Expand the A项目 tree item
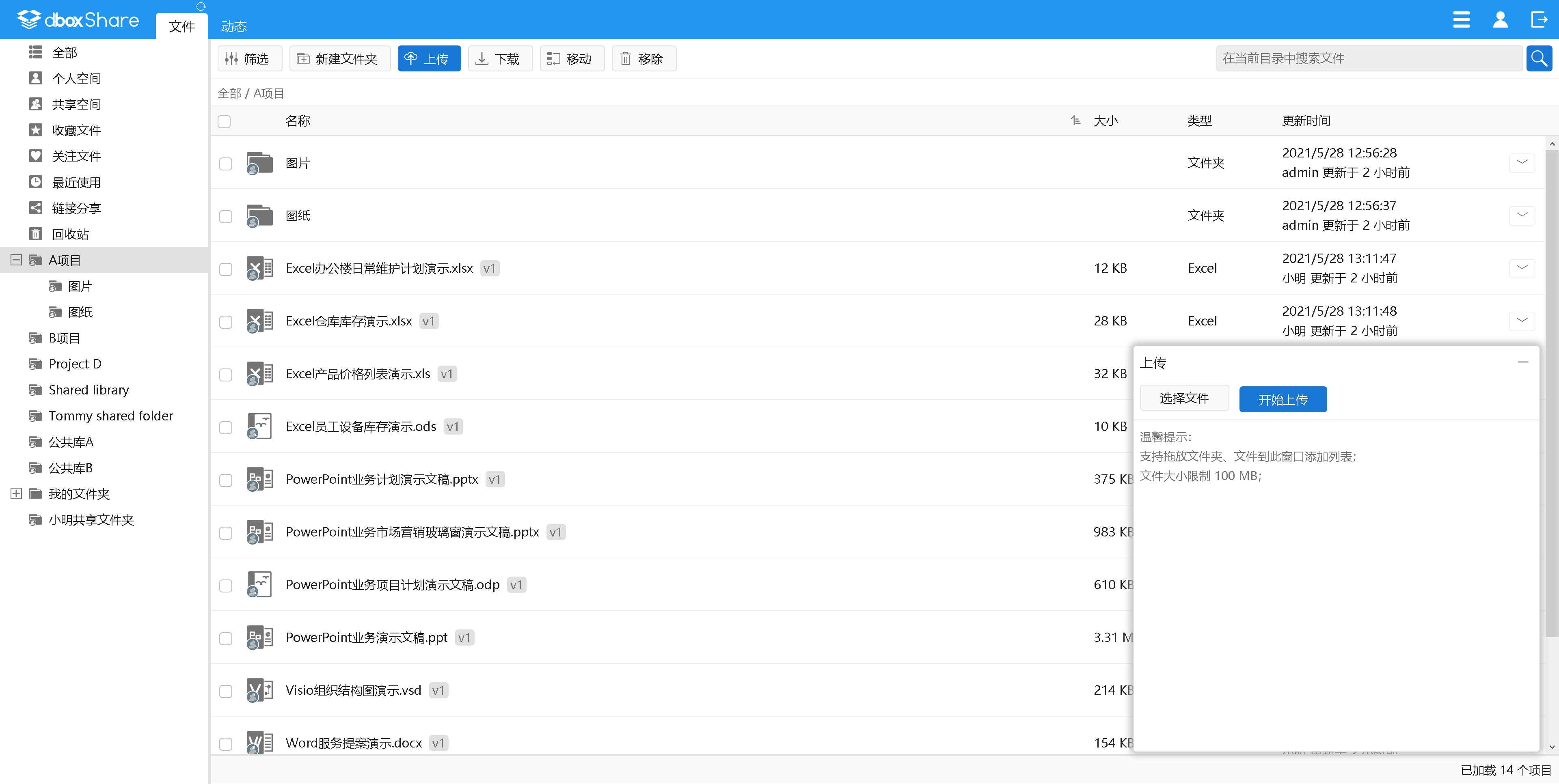The height and width of the screenshot is (784, 1559). (x=16, y=260)
